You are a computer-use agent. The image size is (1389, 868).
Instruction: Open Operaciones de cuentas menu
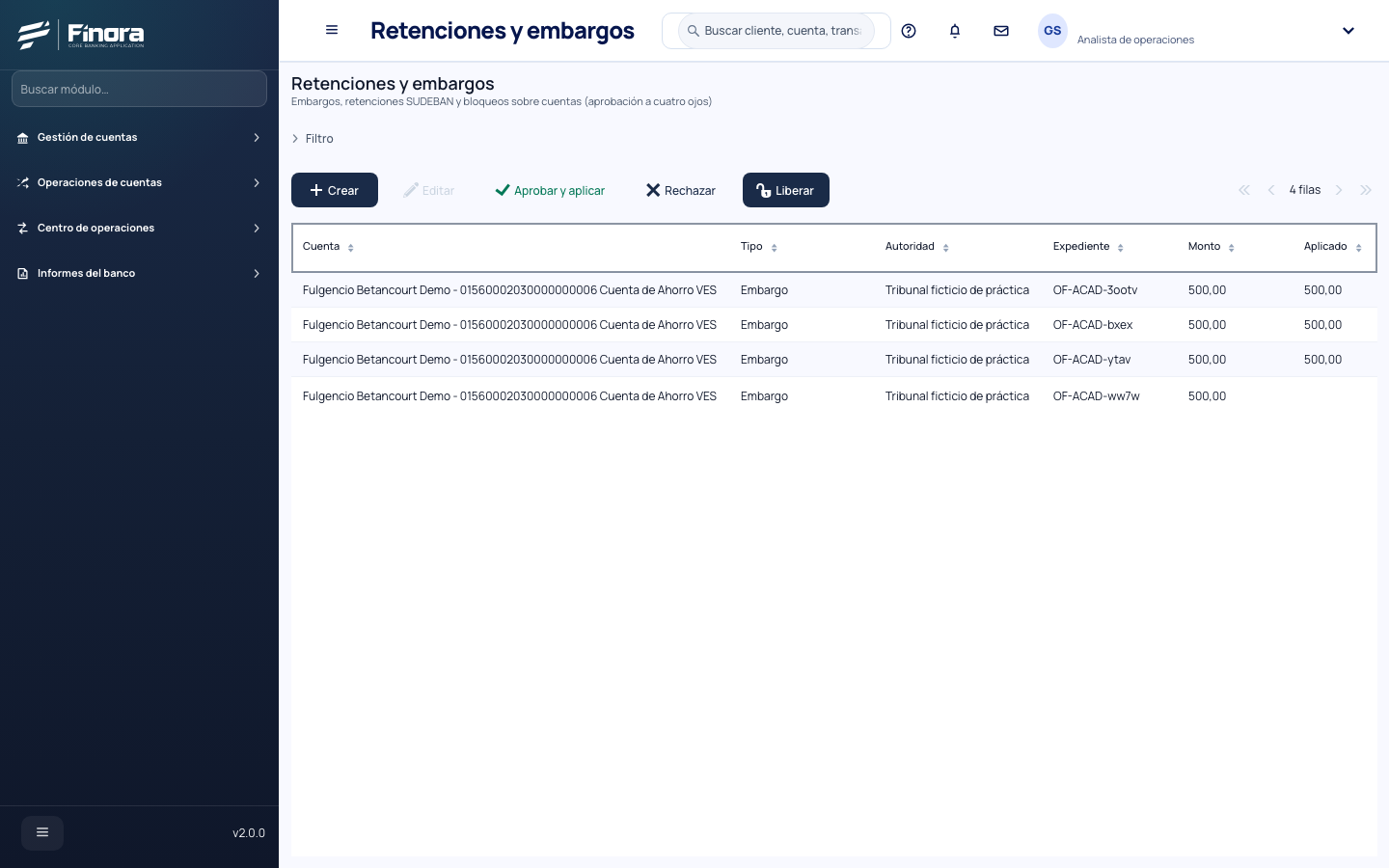pos(139,183)
